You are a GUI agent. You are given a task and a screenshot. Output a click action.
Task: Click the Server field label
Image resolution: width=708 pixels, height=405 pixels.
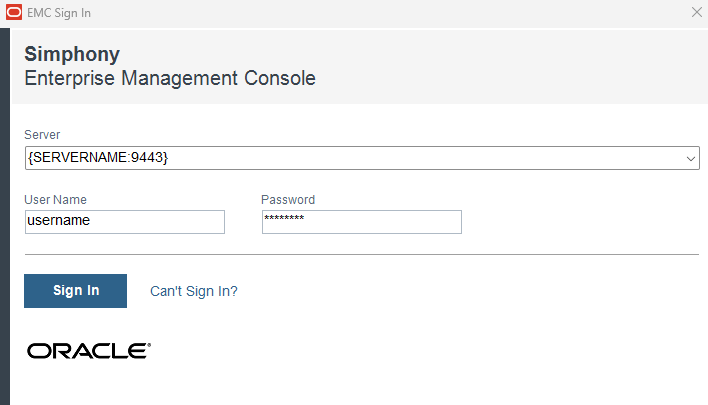42,135
